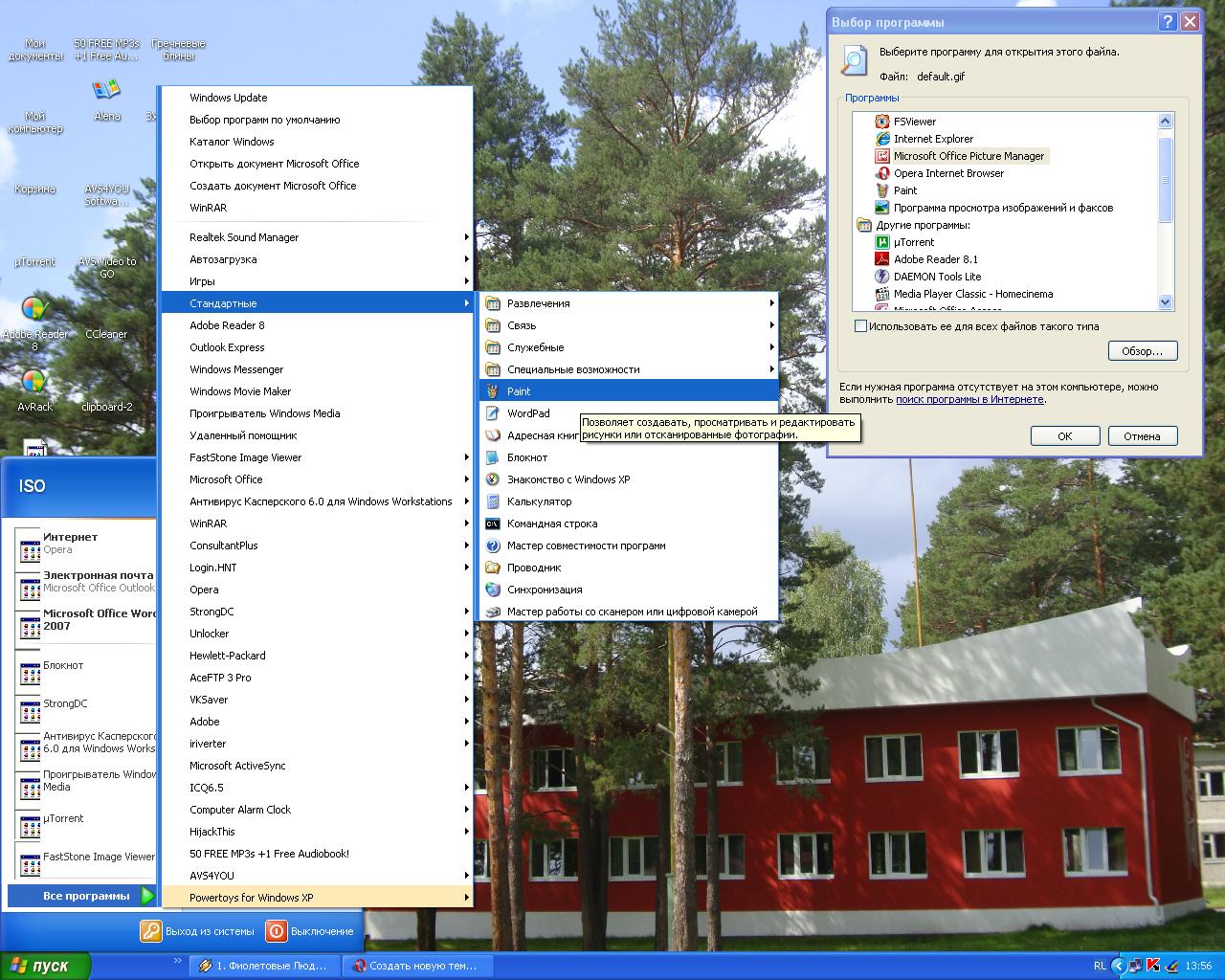Click the Отмена button in the dialog

coord(1142,436)
